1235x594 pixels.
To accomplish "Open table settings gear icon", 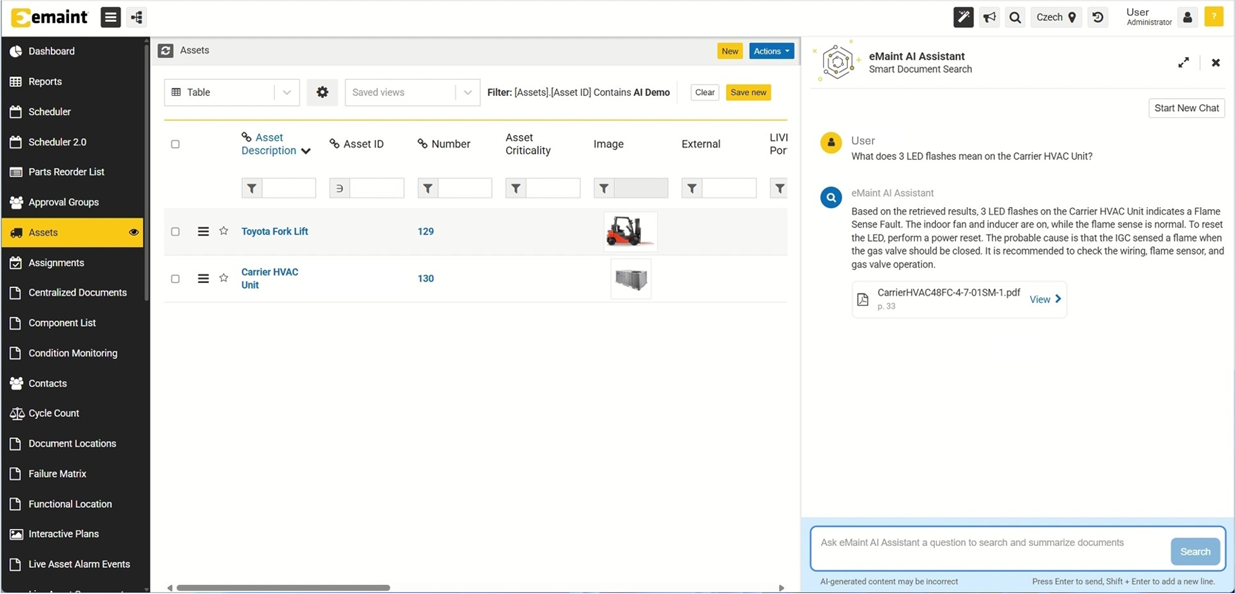I will click(x=322, y=92).
